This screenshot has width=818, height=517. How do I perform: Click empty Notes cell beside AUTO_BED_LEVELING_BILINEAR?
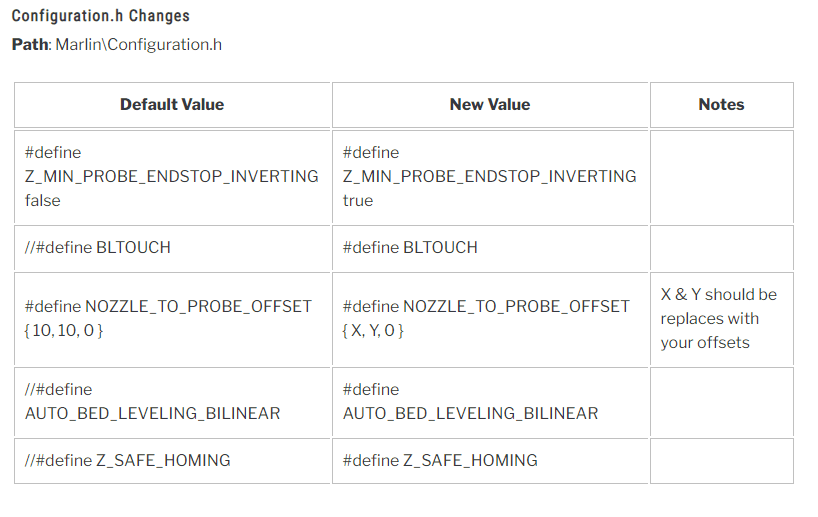coord(721,402)
